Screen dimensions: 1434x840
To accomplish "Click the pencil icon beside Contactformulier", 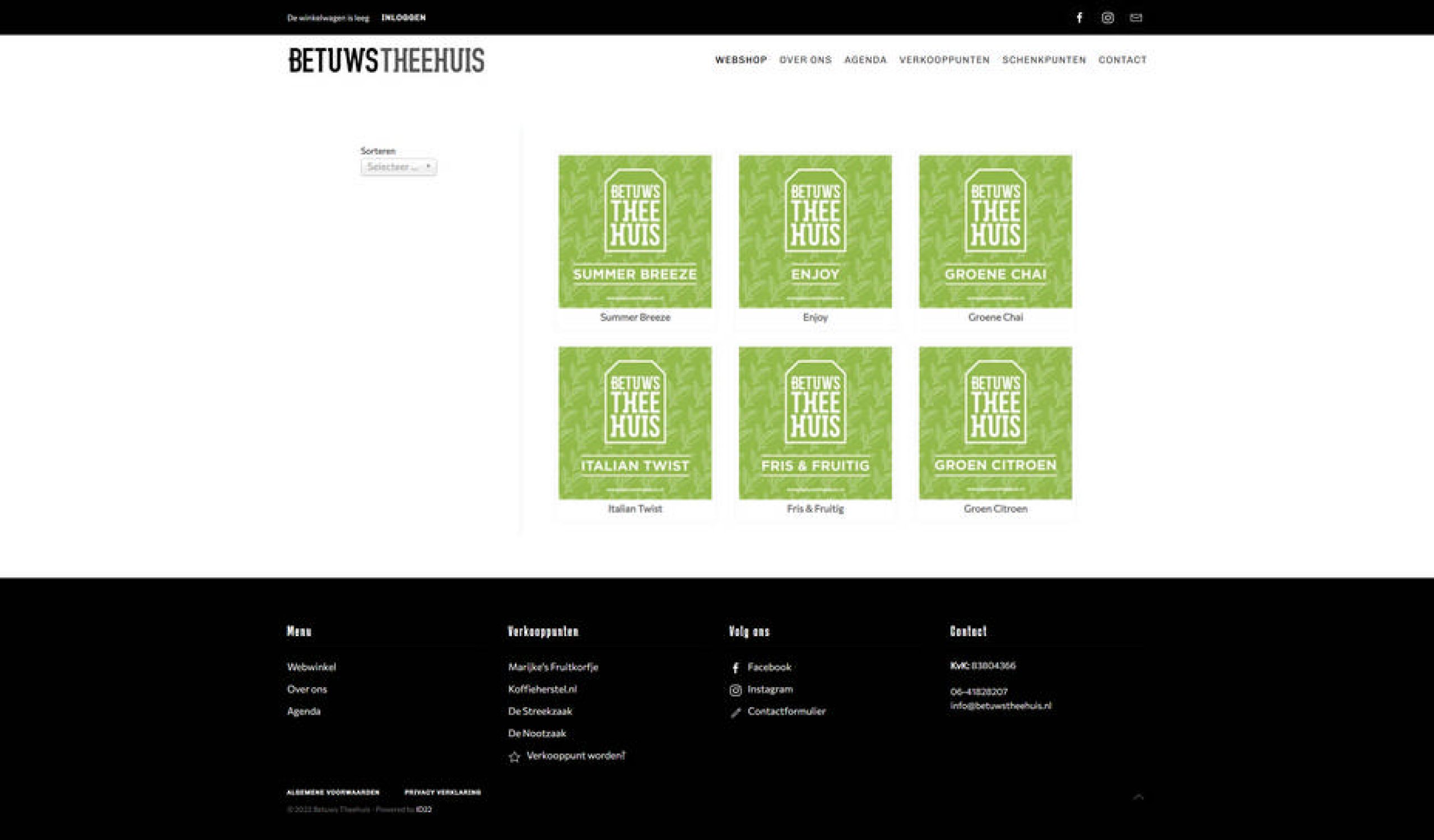I will pyautogui.click(x=735, y=712).
